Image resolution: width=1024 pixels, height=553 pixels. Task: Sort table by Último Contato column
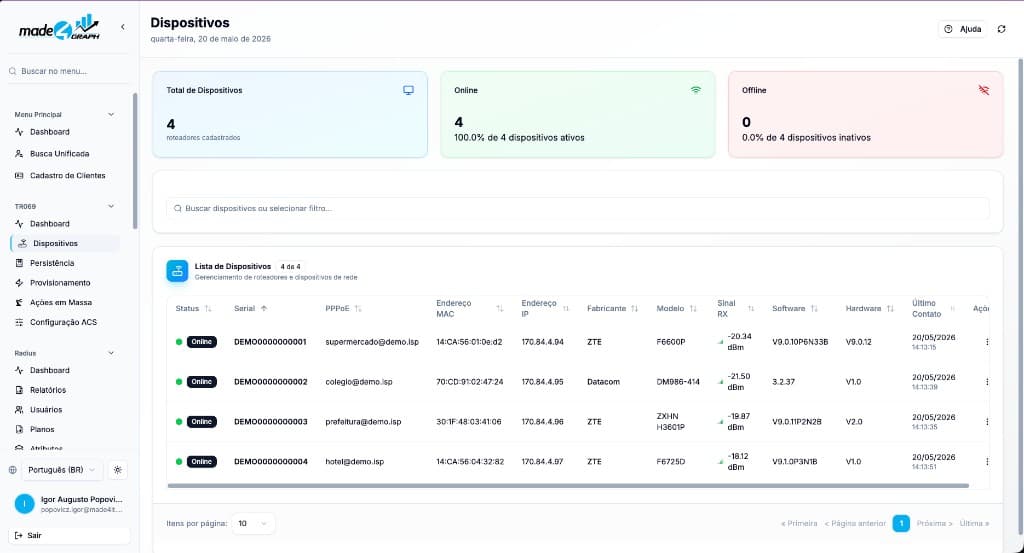934,308
